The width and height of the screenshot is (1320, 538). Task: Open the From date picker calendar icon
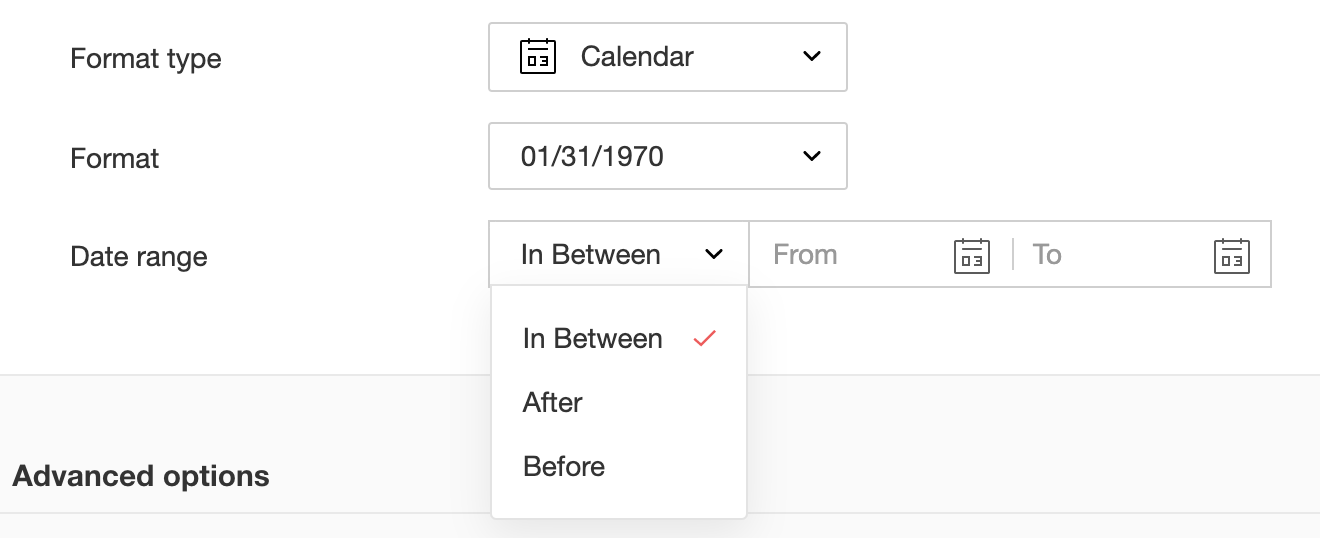(x=971, y=255)
